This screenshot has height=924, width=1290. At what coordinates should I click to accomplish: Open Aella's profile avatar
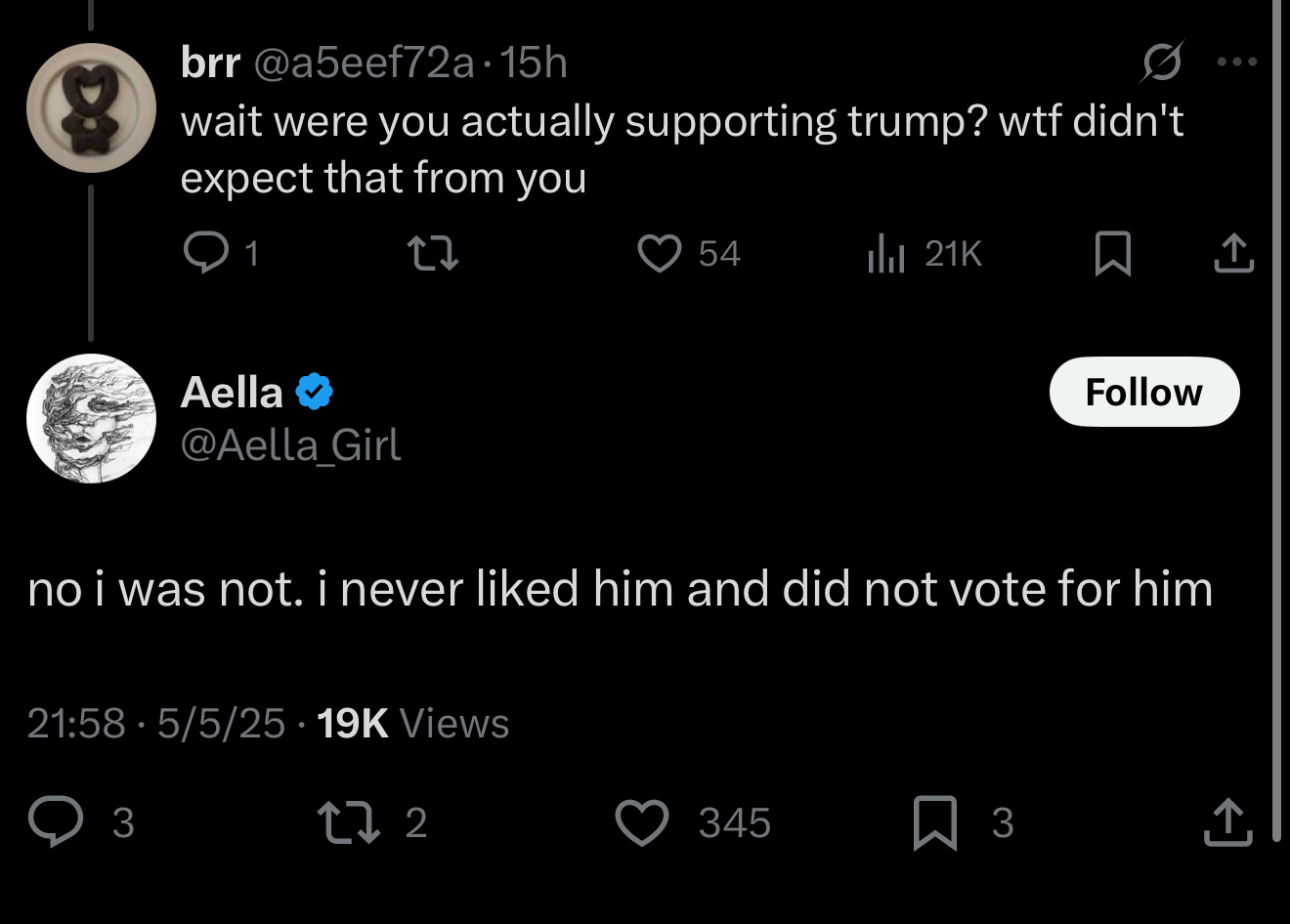click(x=91, y=418)
